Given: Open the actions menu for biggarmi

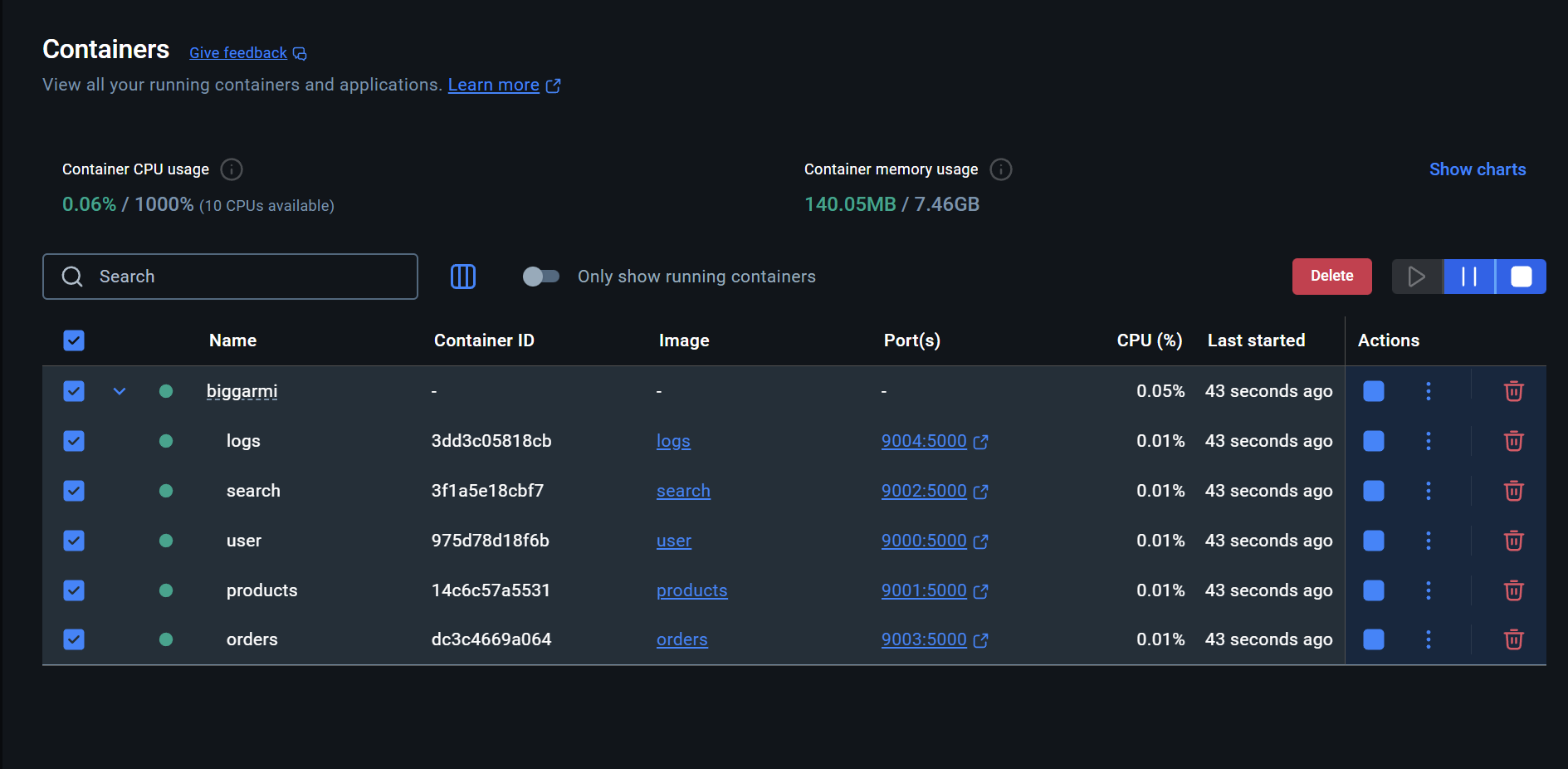Looking at the screenshot, I should point(1429,390).
